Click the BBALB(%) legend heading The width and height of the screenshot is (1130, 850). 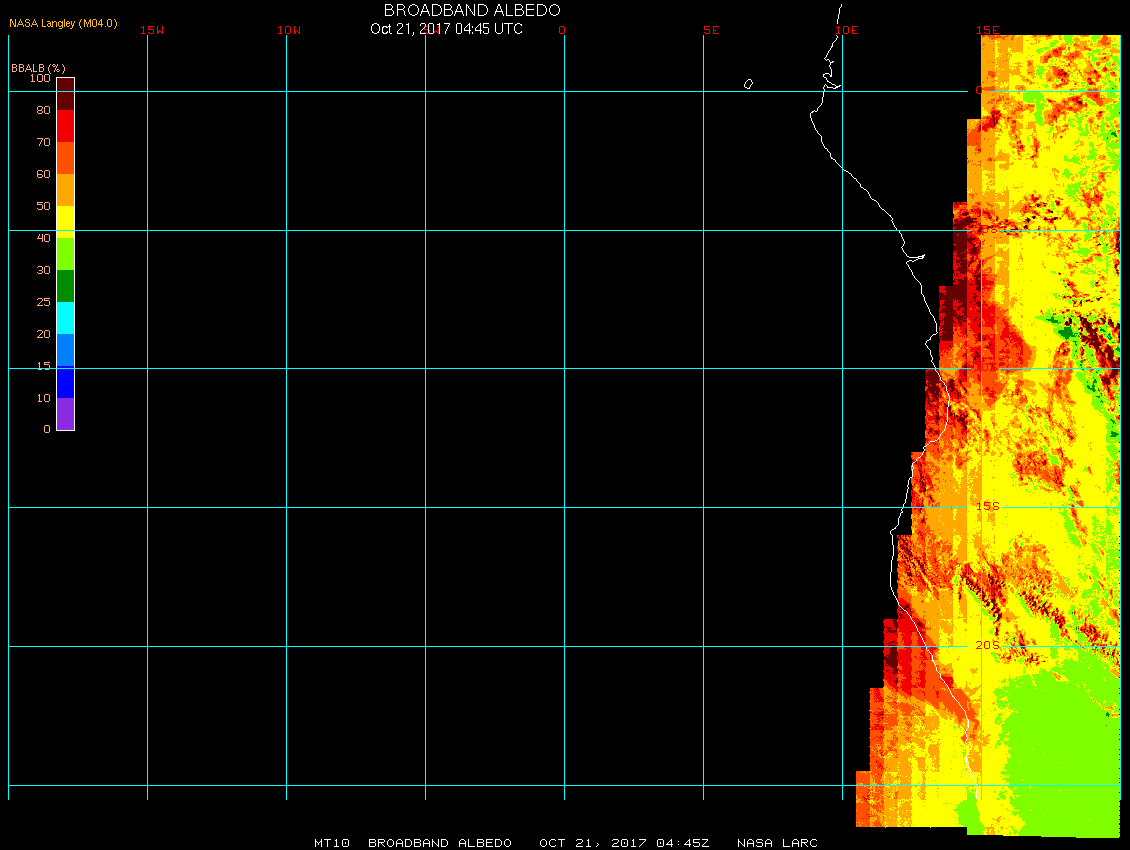(x=38, y=68)
